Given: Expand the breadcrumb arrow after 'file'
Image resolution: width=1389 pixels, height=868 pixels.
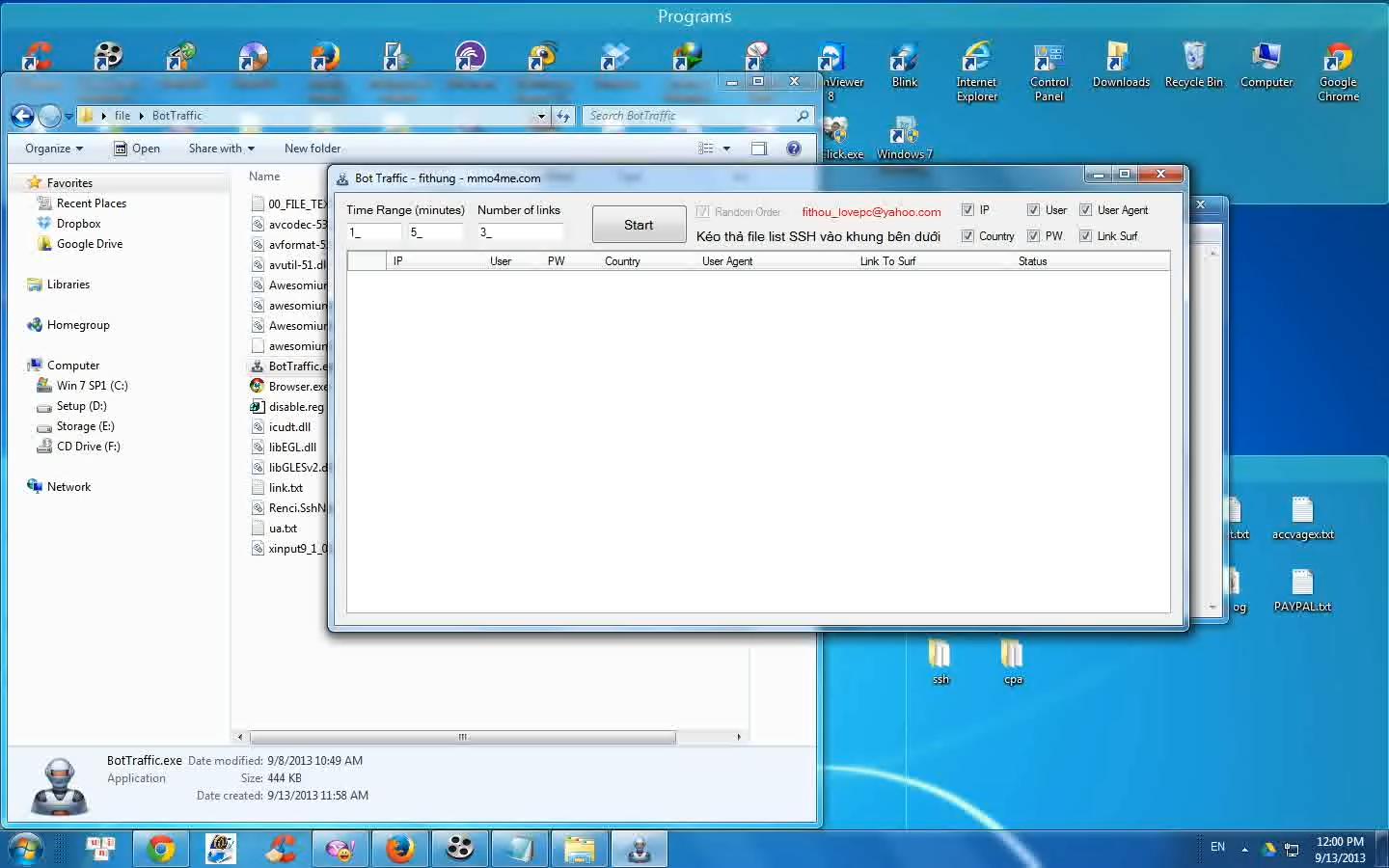Looking at the screenshot, I should 141,116.
